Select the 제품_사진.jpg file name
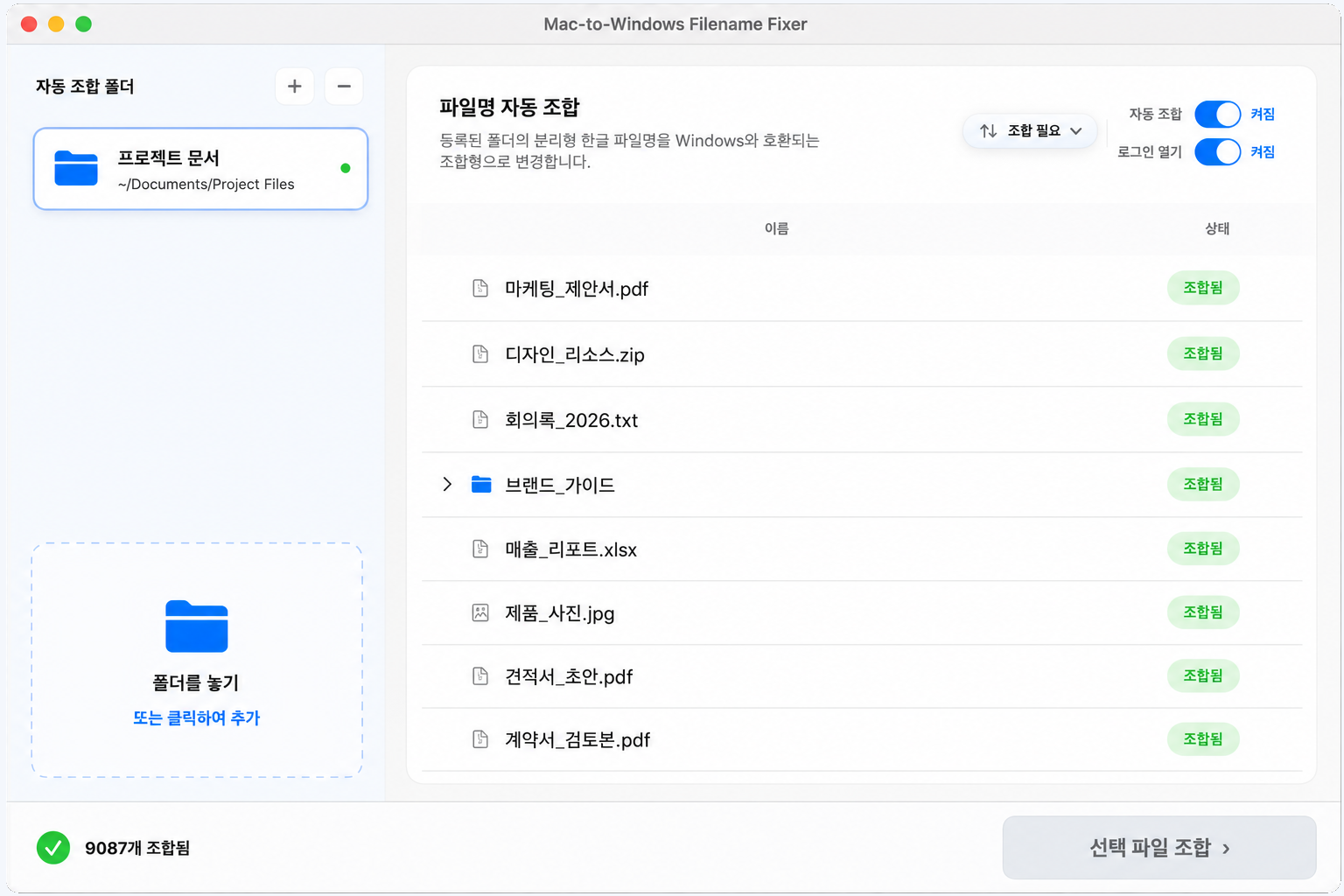This screenshot has height=896, width=1344. coord(560,613)
